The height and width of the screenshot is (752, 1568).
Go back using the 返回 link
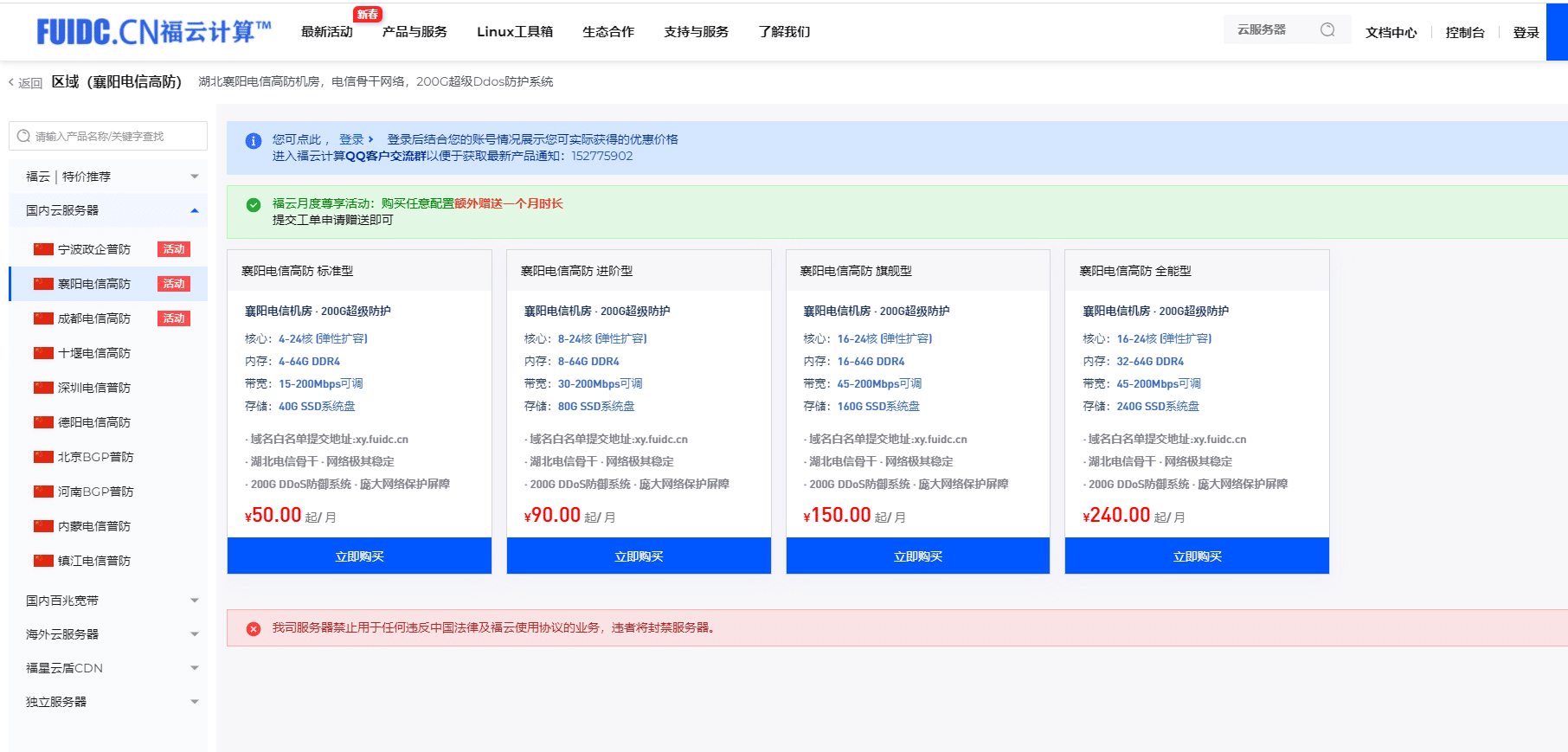(26, 83)
